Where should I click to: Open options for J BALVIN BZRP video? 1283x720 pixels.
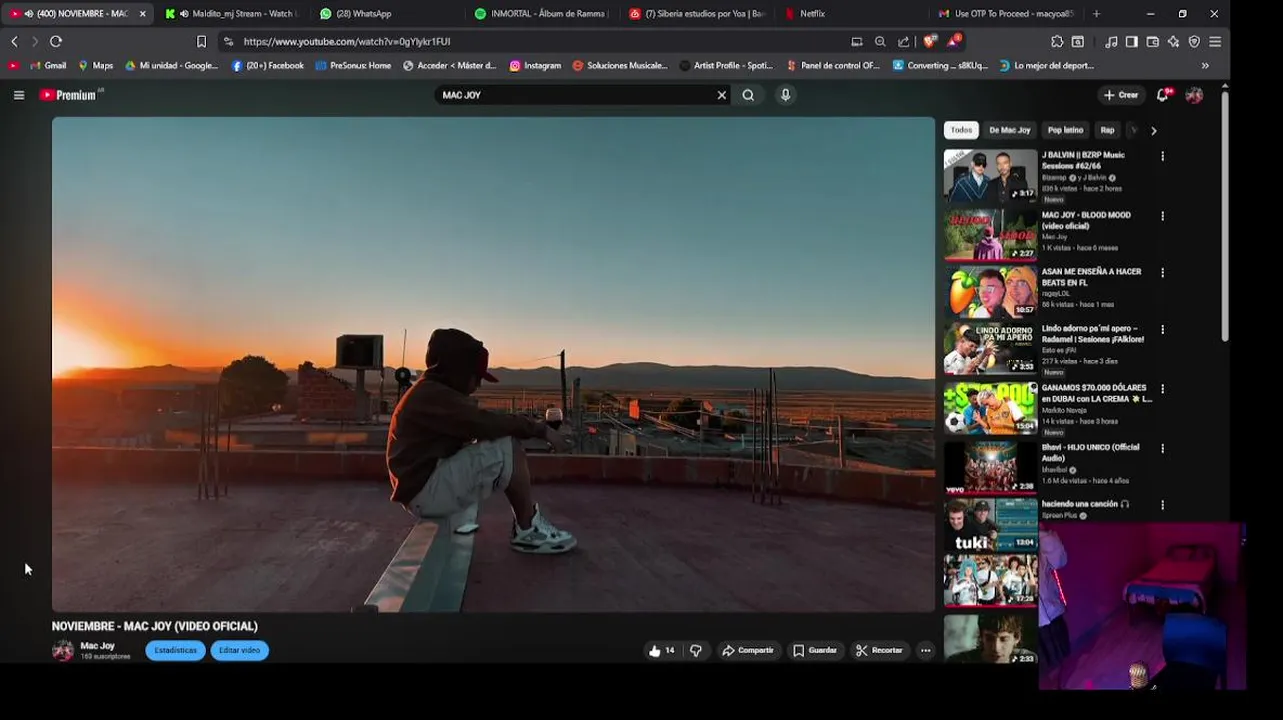click(1162, 156)
